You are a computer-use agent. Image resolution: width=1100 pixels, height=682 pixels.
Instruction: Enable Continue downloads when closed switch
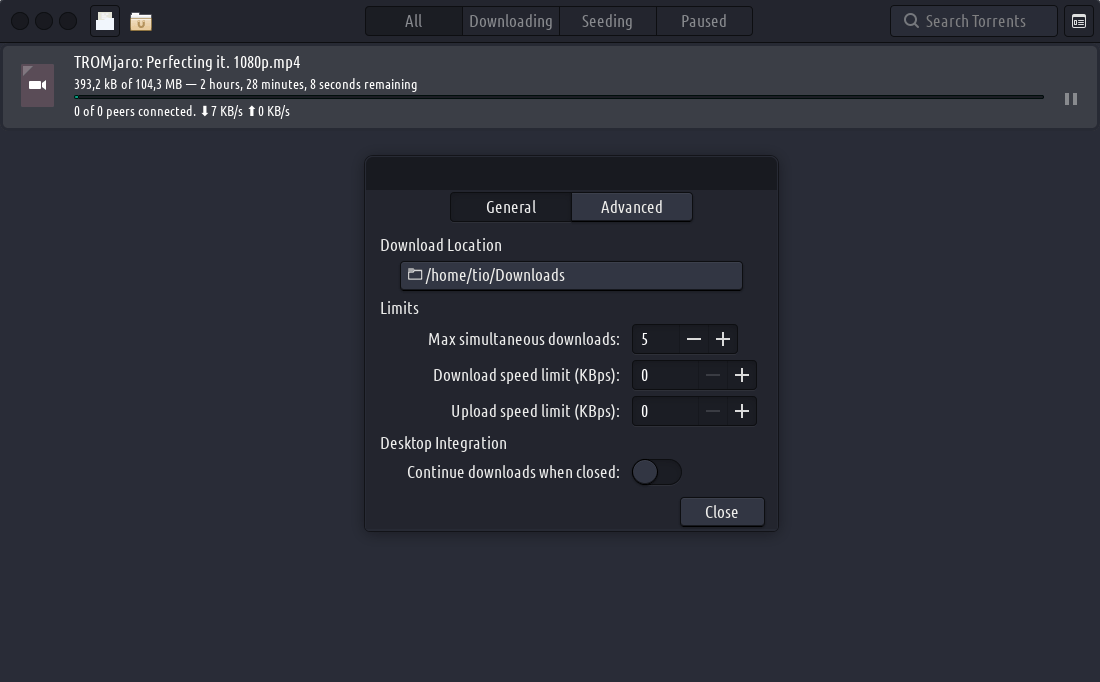(657, 472)
